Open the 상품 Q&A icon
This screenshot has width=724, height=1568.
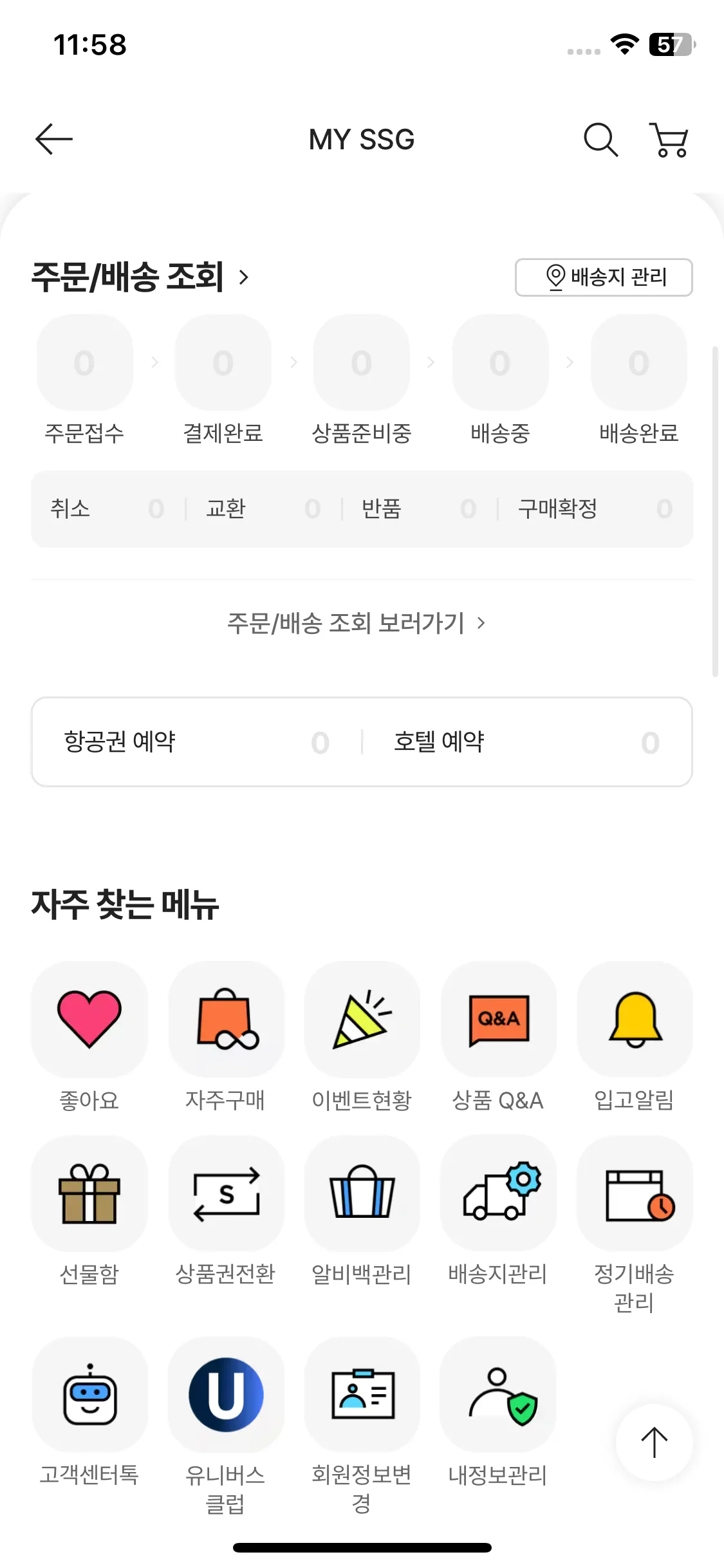coord(499,1019)
